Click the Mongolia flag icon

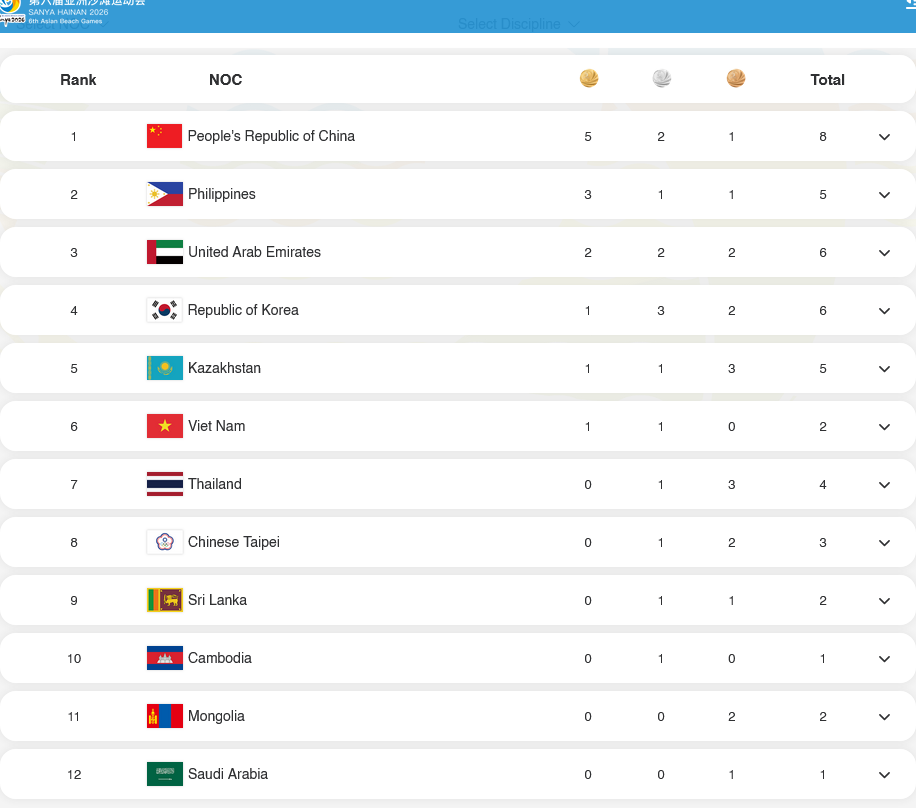click(x=164, y=716)
